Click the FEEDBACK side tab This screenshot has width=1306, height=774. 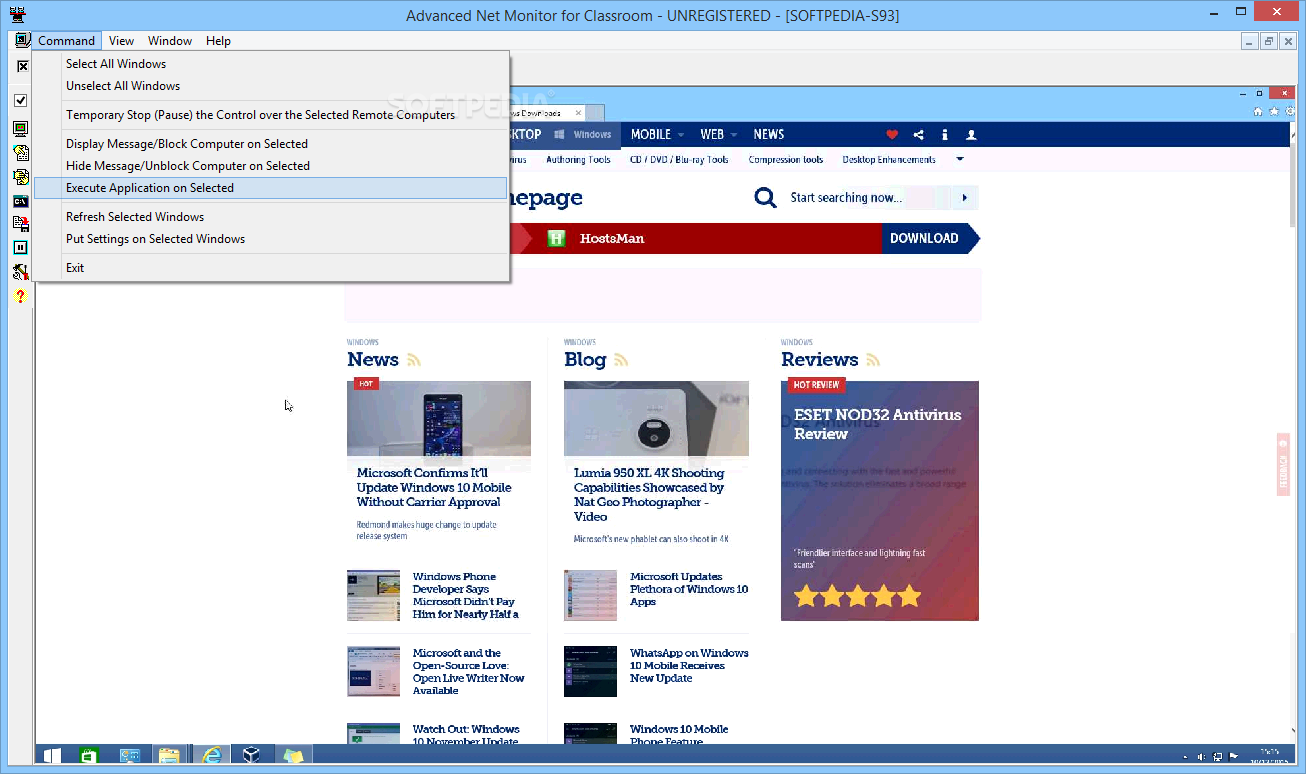click(x=1283, y=464)
